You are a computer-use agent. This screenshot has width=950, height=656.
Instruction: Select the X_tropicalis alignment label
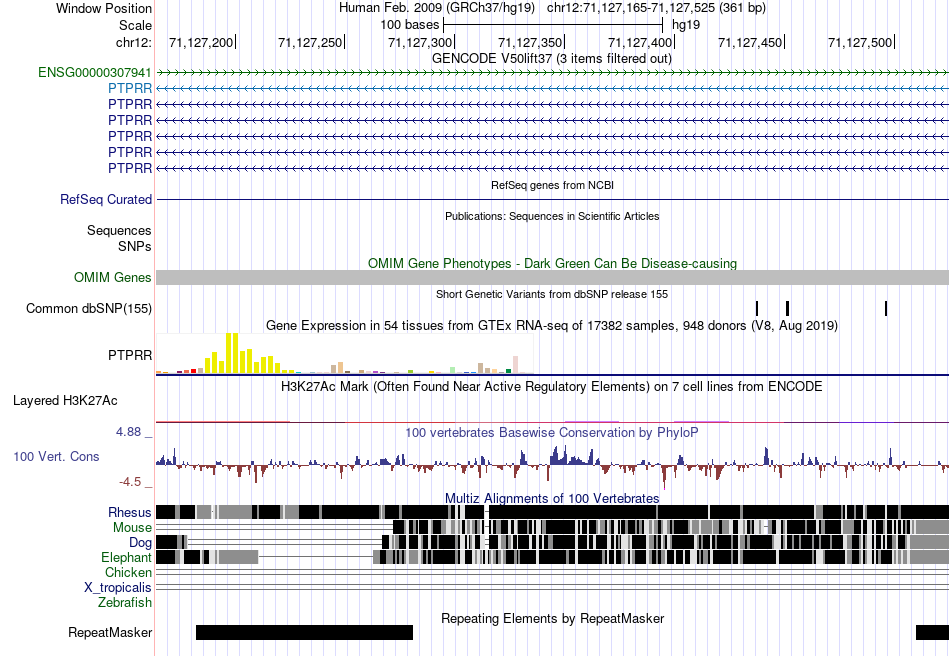[x=118, y=588]
